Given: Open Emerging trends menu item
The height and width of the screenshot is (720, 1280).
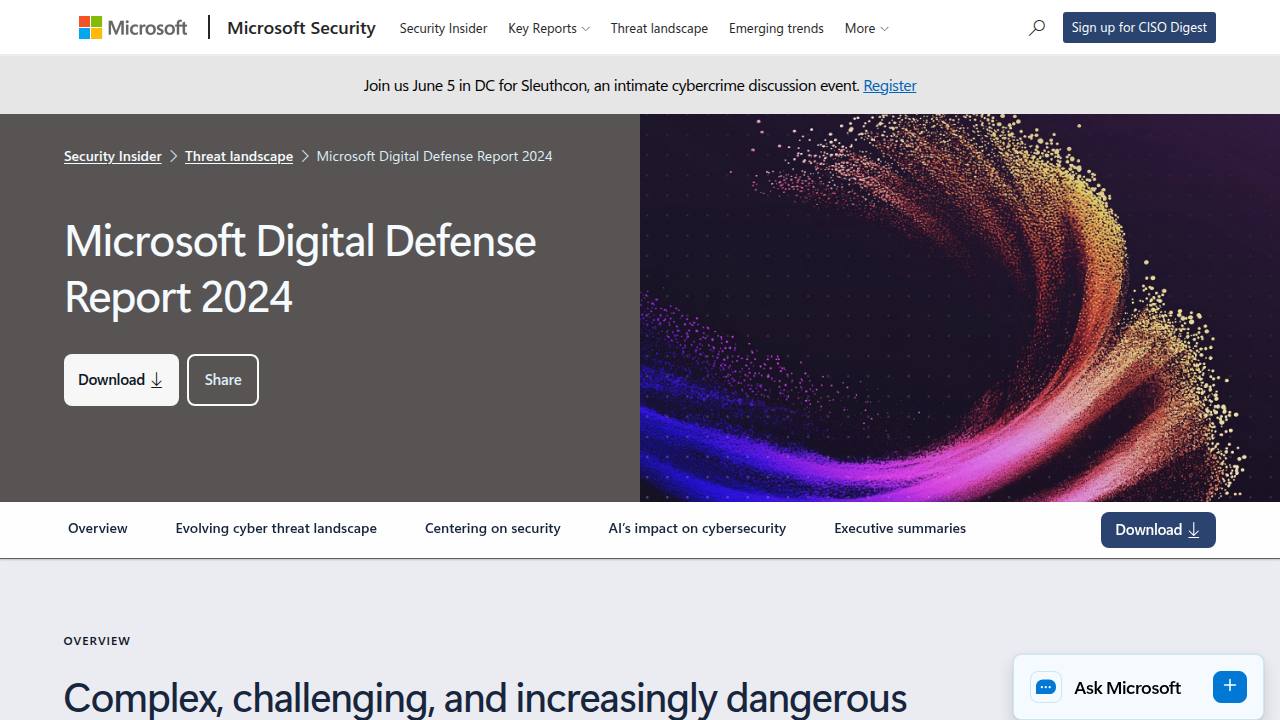Looking at the screenshot, I should (776, 28).
